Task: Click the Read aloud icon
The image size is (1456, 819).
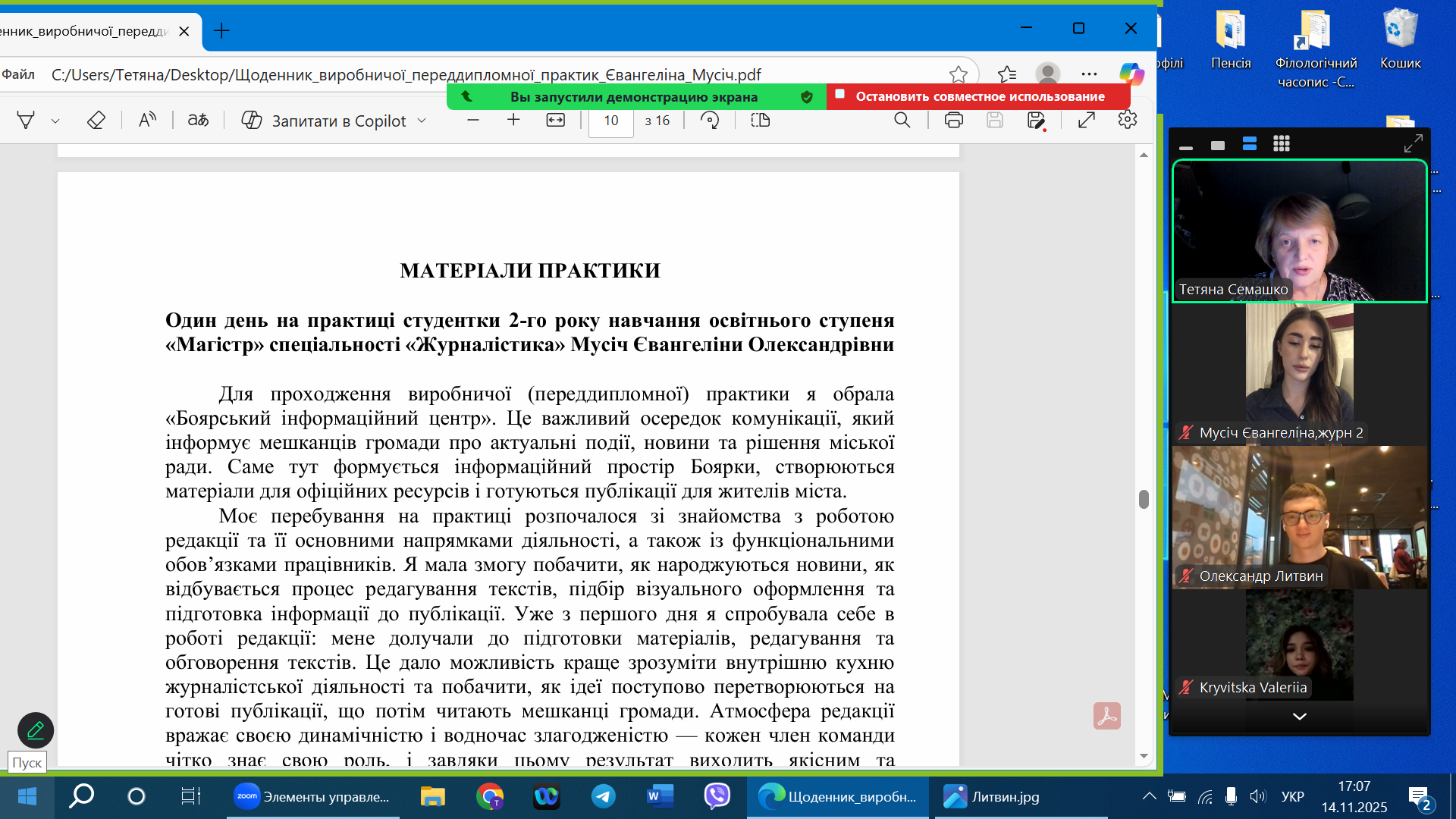Action: click(147, 121)
